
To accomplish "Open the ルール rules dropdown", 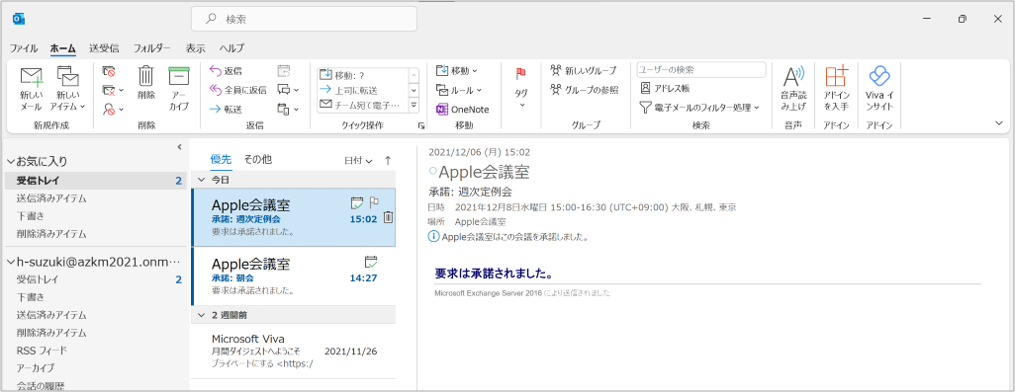I will coord(458,90).
